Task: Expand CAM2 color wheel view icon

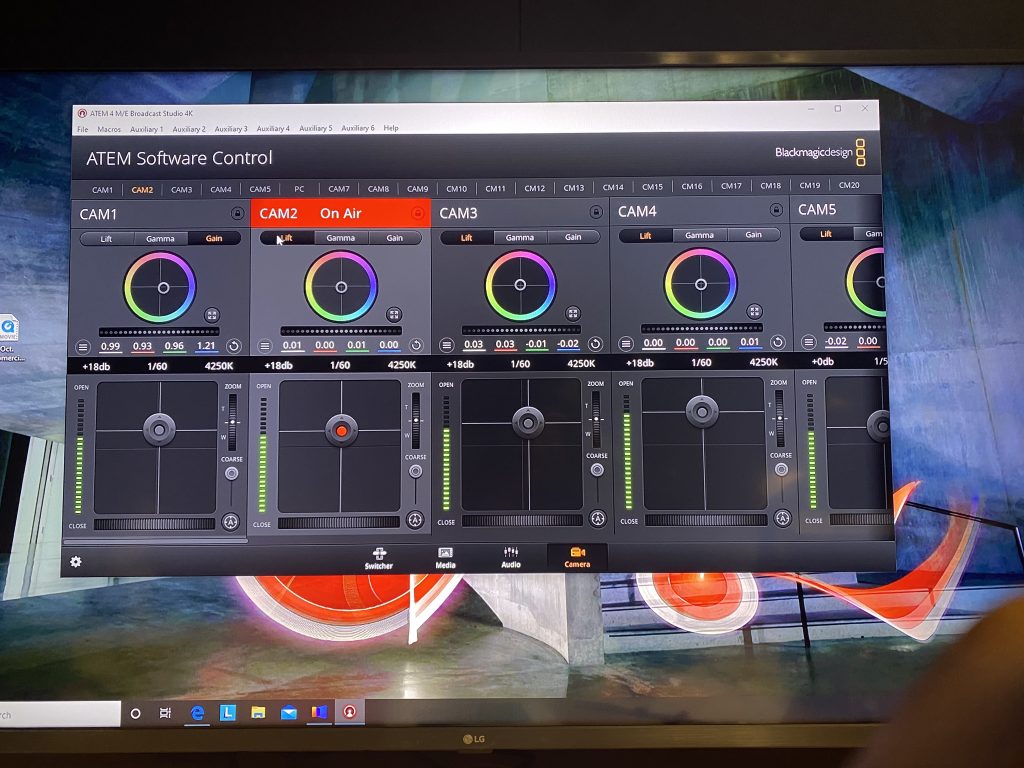Action: pyautogui.click(x=394, y=314)
